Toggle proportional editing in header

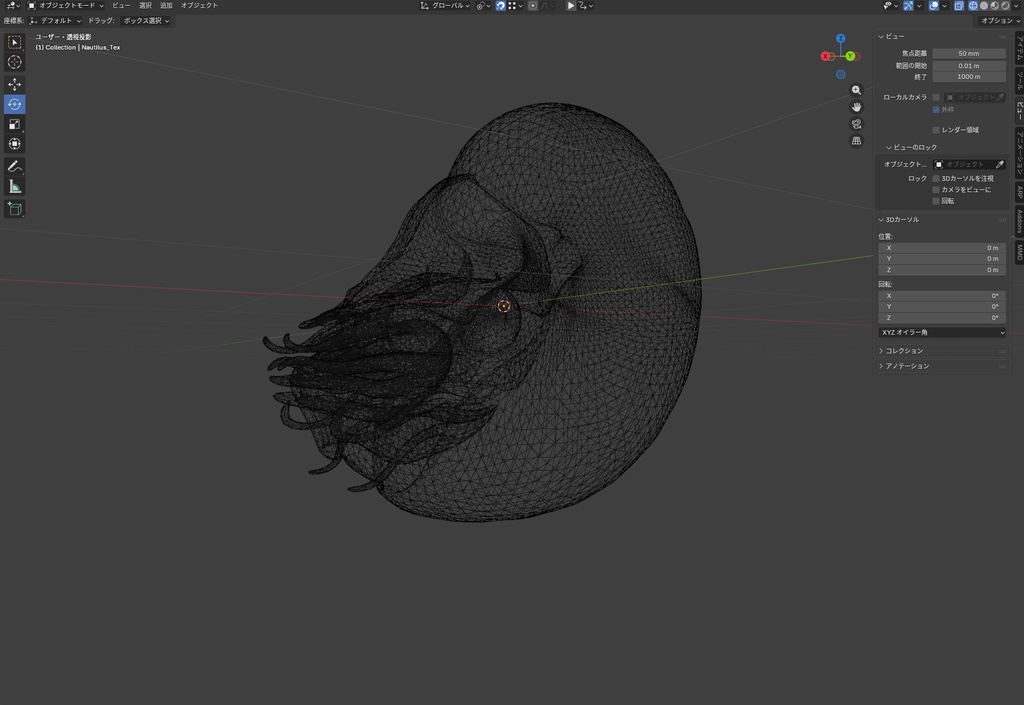pyautogui.click(x=533, y=5)
